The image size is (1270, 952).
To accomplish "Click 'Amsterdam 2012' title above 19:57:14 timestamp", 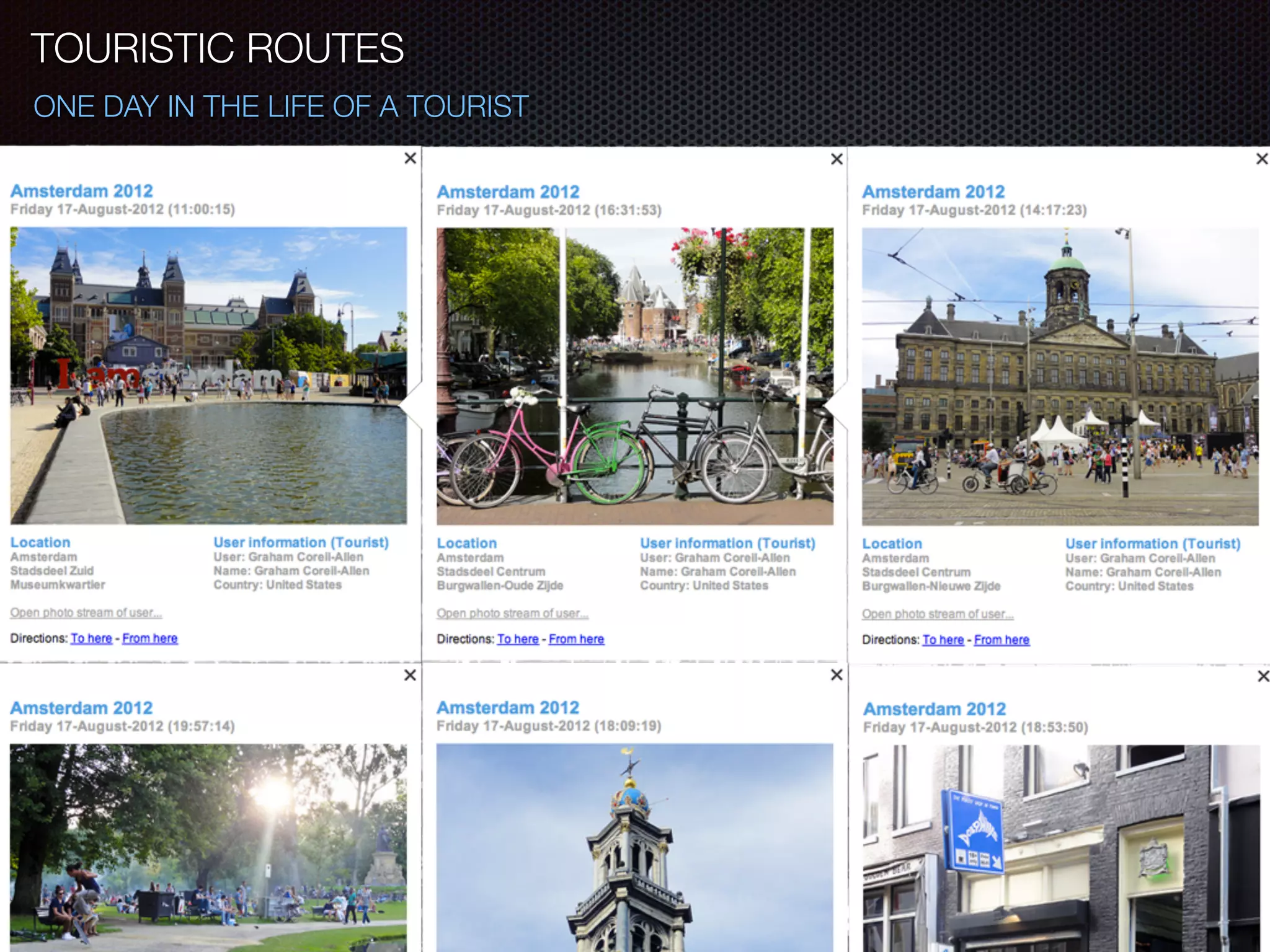I will click(81, 708).
